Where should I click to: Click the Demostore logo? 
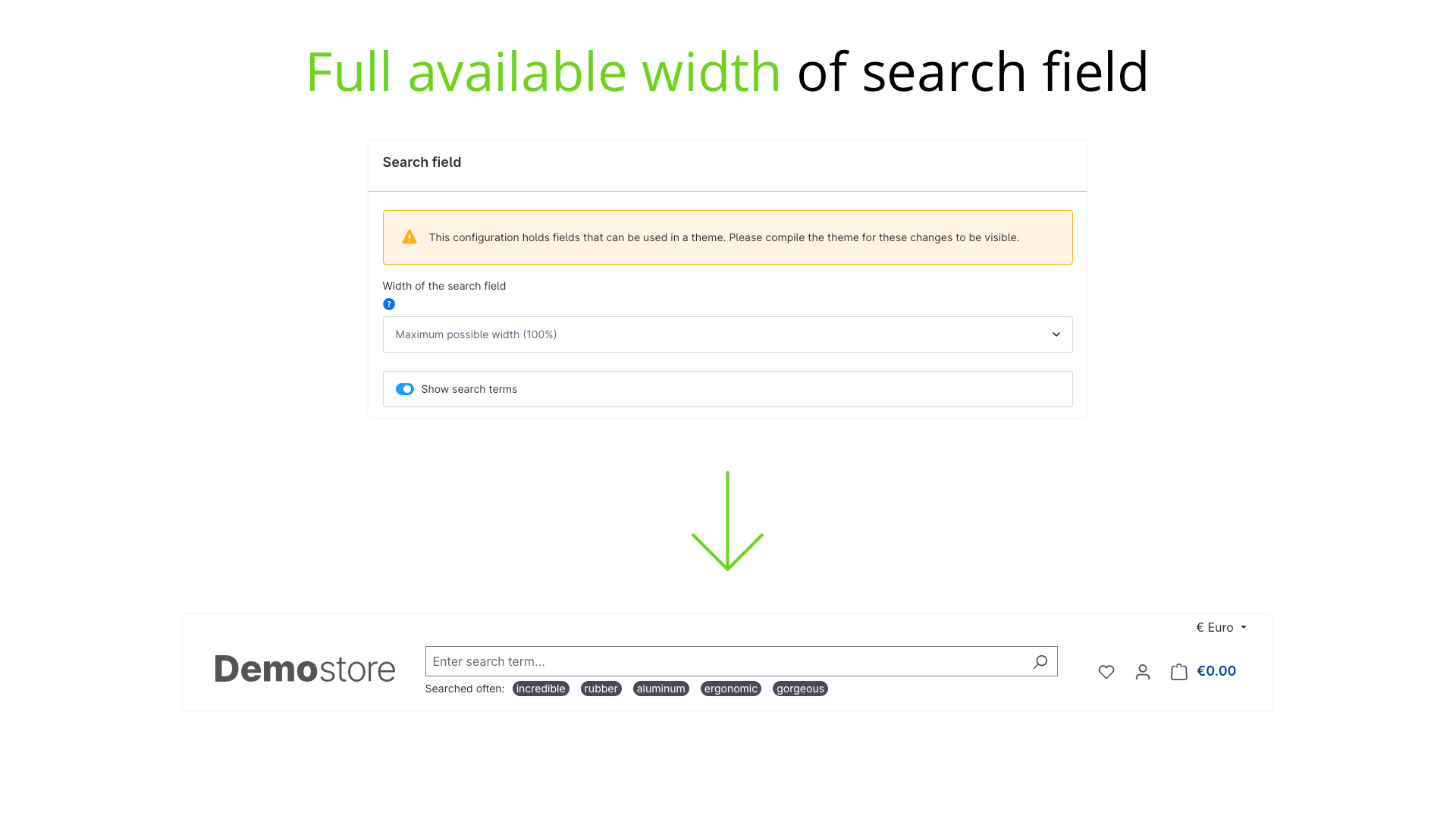[305, 669]
